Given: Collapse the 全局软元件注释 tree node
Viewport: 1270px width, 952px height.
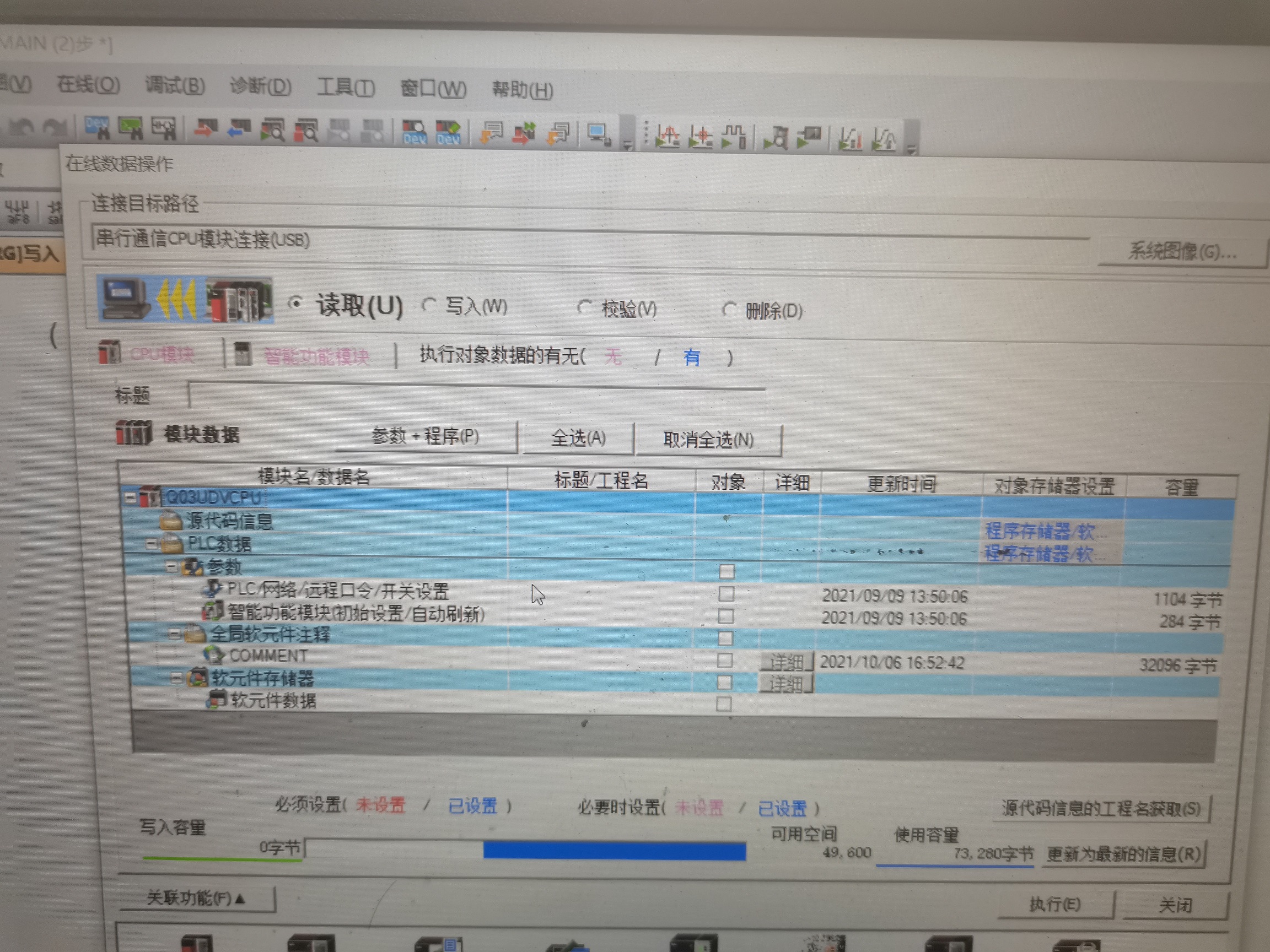Looking at the screenshot, I should [x=174, y=634].
